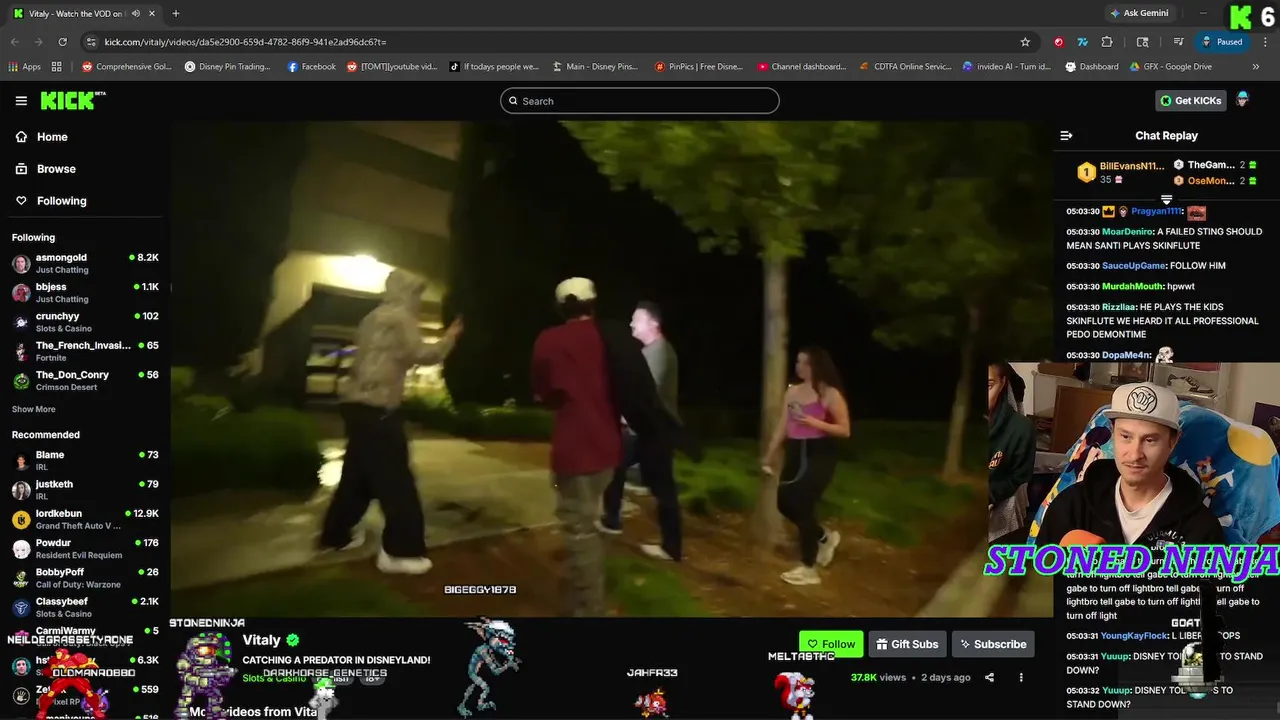Open the Kick hamburger sidebar menu
1280x720 pixels.
tap(21, 101)
